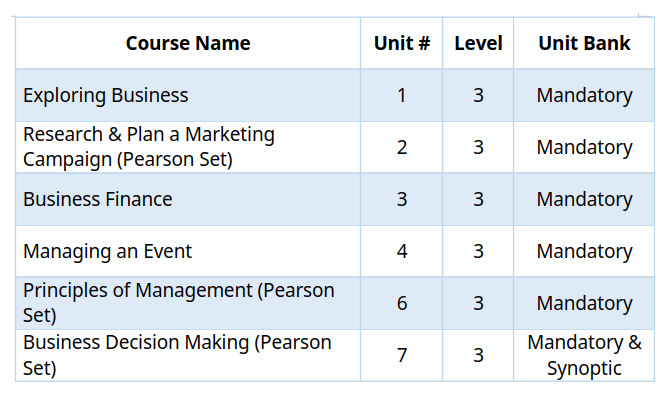Click Mandatory & Synoptic unit bank cell
The height and width of the screenshot is (395, 669).
tap(584, 355)
